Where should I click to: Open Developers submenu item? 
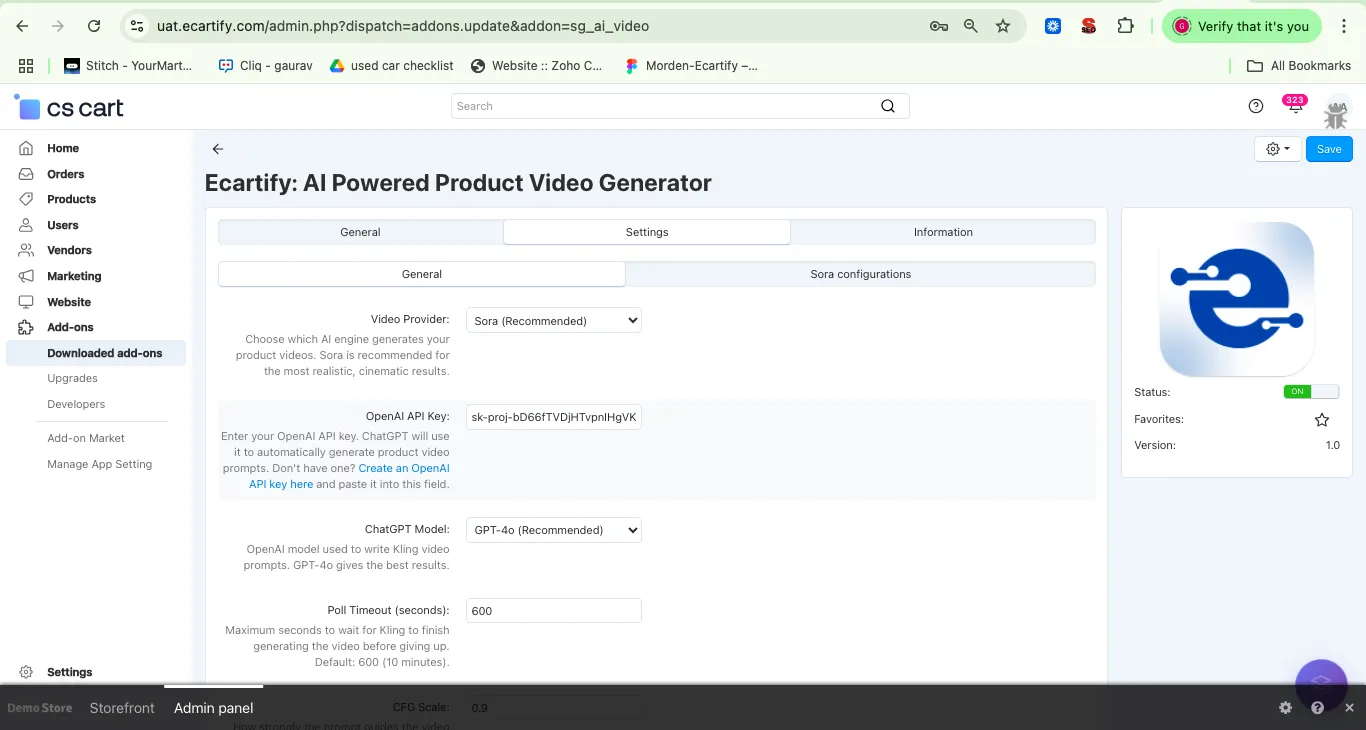coord(76,404)
